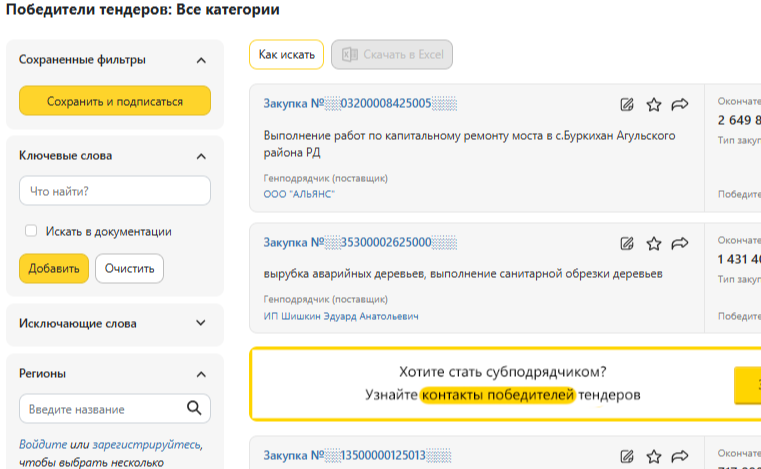Viewport: 761px width, 469px height.
Task: Open the Как искать help button
Action: pyautogui.click(x=286, y=55)
